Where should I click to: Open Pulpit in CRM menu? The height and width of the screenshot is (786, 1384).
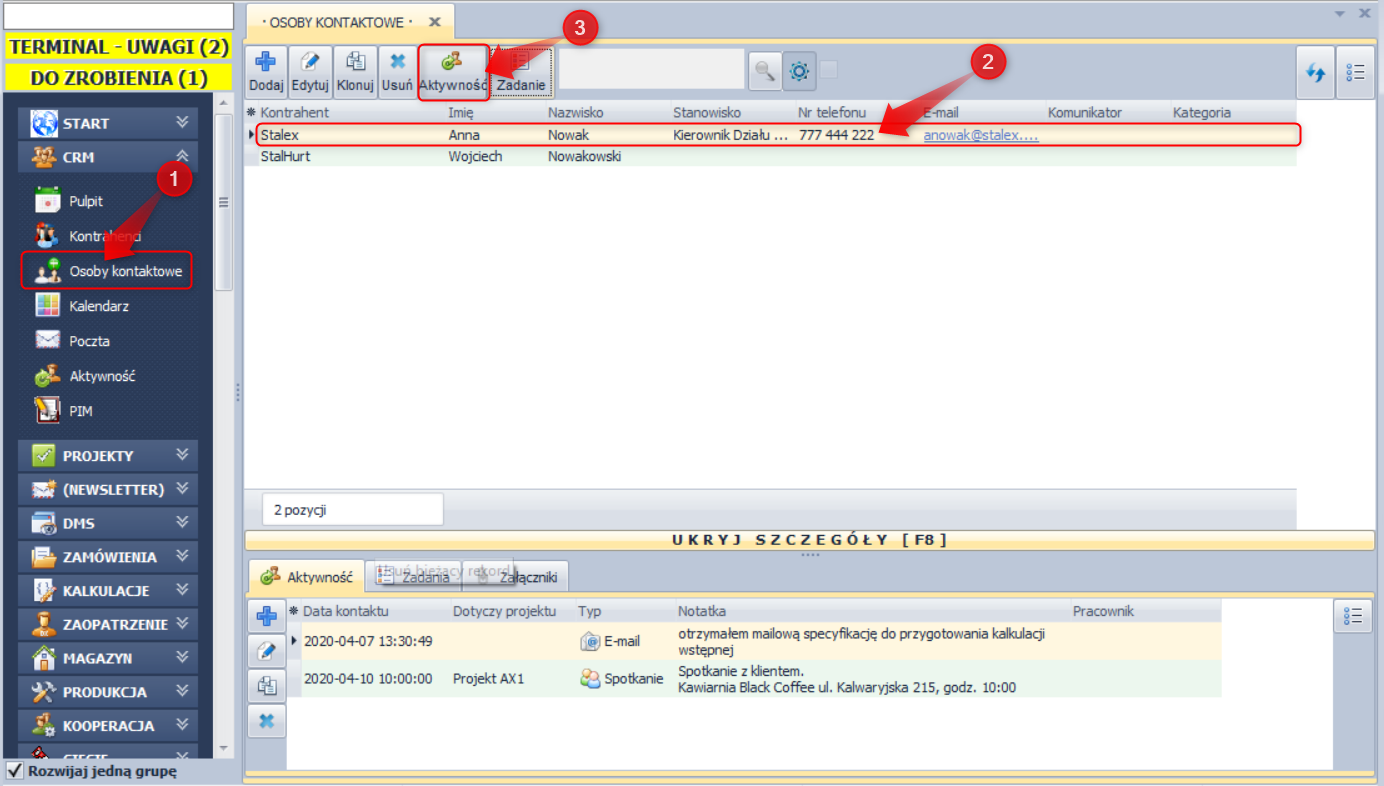click(86, 201)
